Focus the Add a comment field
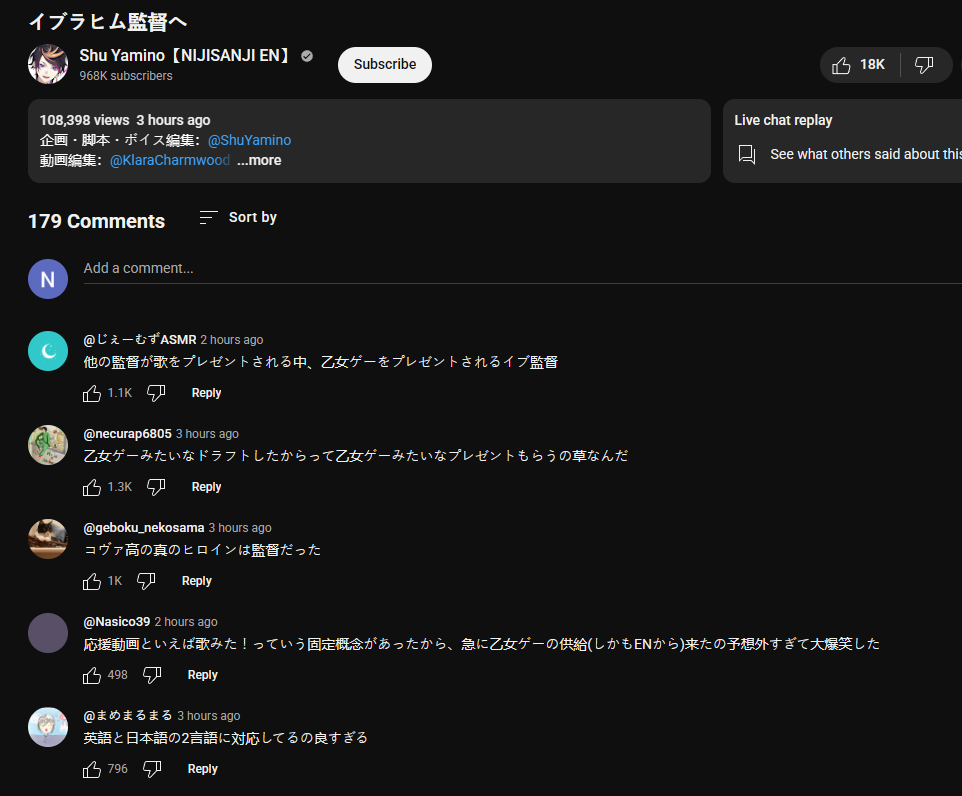 tap(522, 269)
